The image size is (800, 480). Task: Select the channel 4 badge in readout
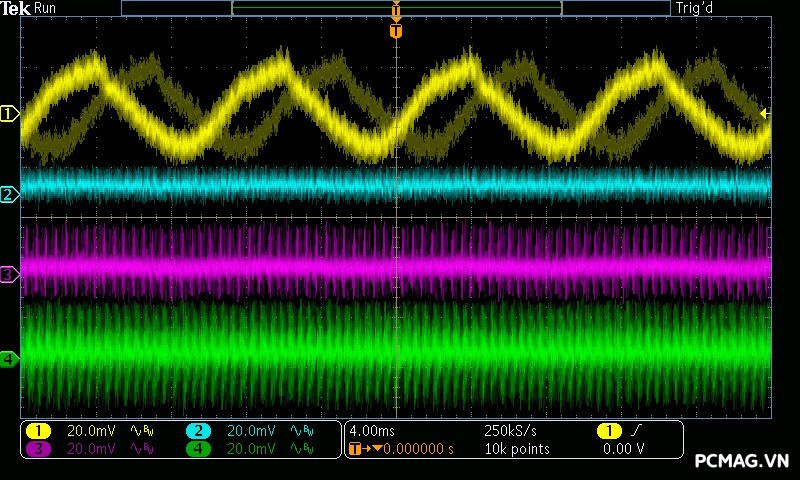(x=198, y=450)
